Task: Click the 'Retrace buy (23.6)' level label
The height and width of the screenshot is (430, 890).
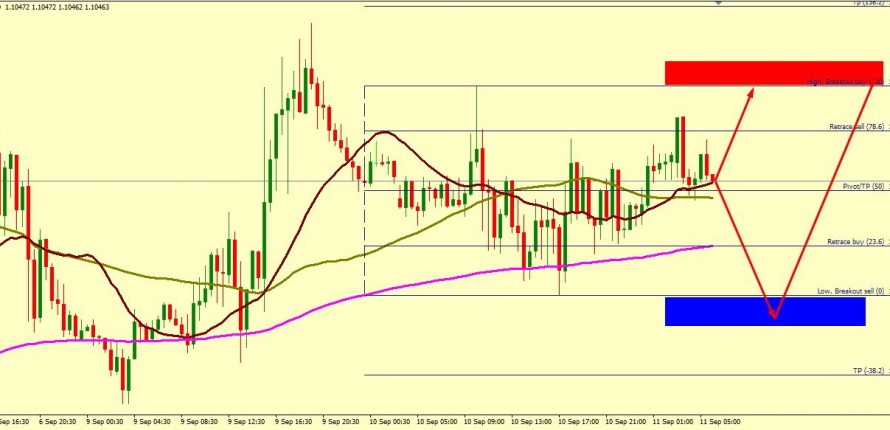Action: pyautogui.click(x=856, y=241)
